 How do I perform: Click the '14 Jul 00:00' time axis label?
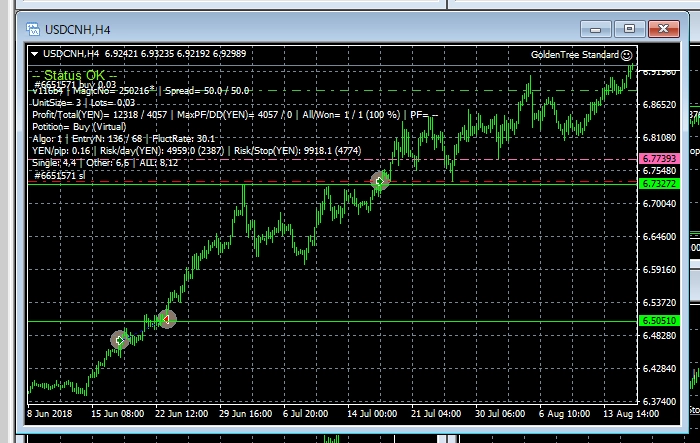pyautogui.click(x=372, y=414)
